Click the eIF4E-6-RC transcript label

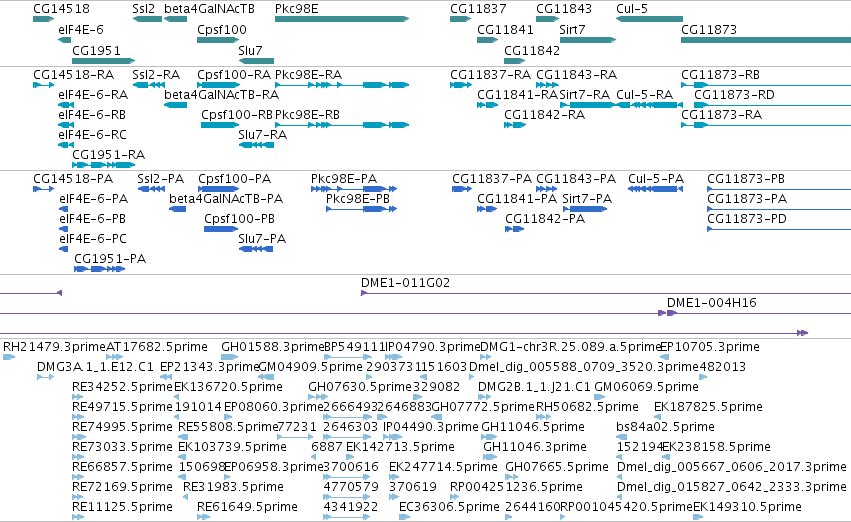pyautogui.click(x=92, y=135)
